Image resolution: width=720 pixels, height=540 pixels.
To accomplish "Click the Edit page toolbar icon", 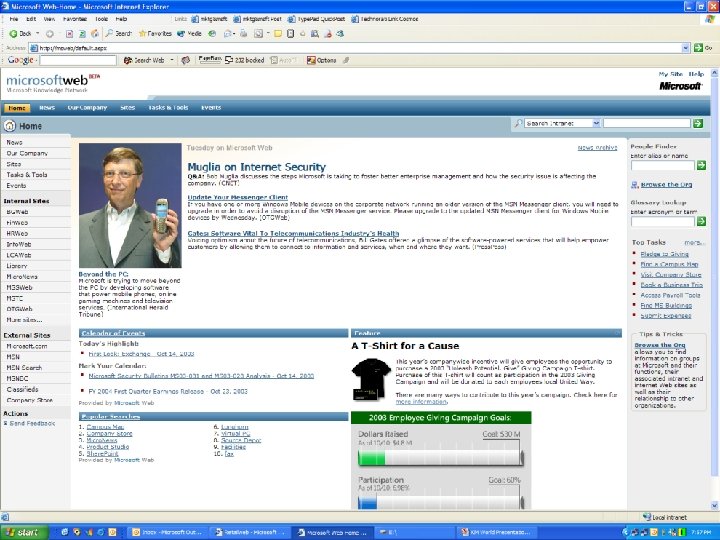I will (x=259, y=34).
